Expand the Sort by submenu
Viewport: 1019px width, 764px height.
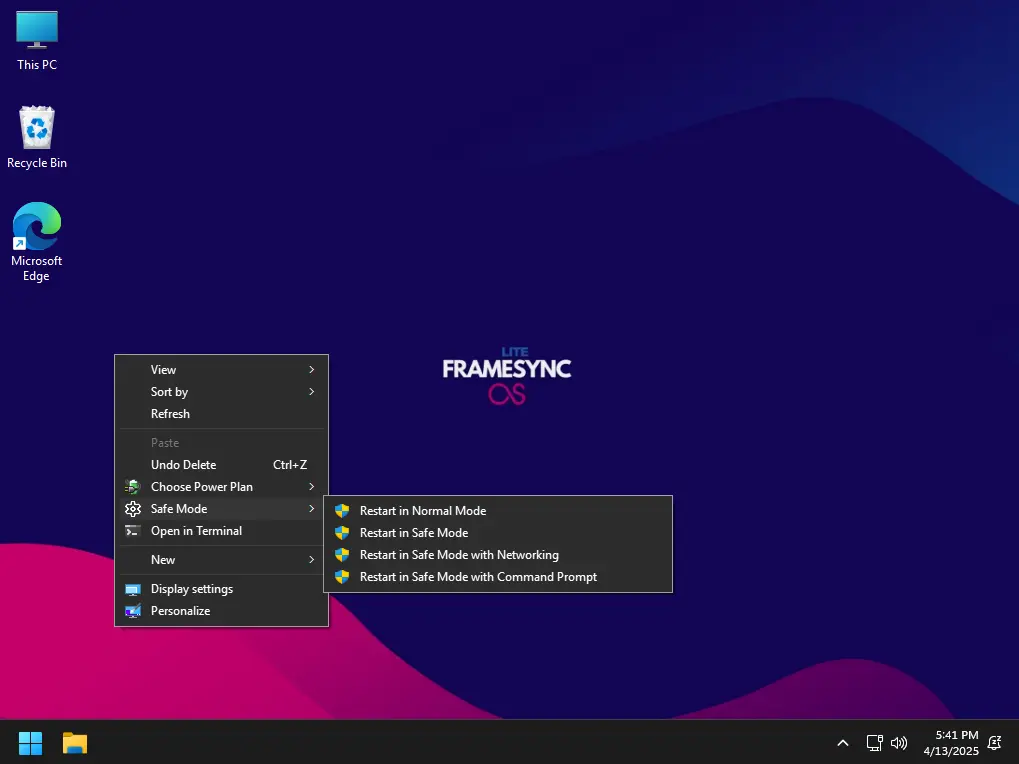tap(222, 392)
